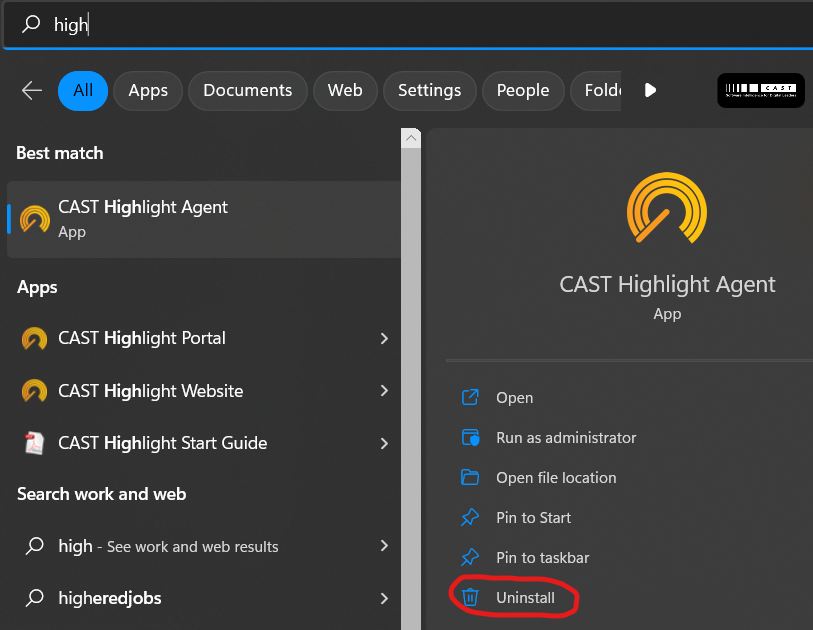Select CAST Highlight Portal result

point(204,339)
